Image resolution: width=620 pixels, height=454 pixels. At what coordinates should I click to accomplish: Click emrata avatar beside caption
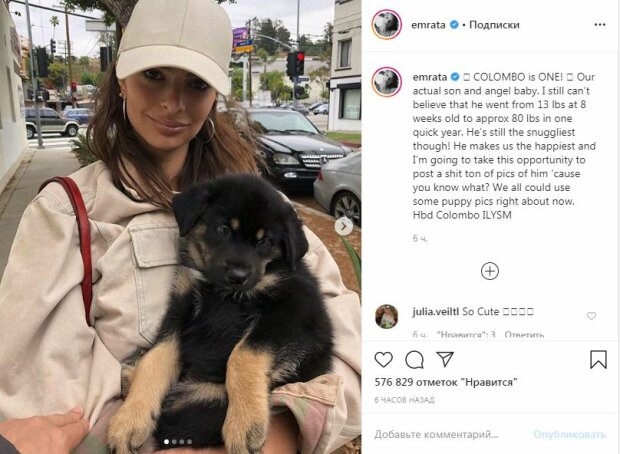[386, 82]
